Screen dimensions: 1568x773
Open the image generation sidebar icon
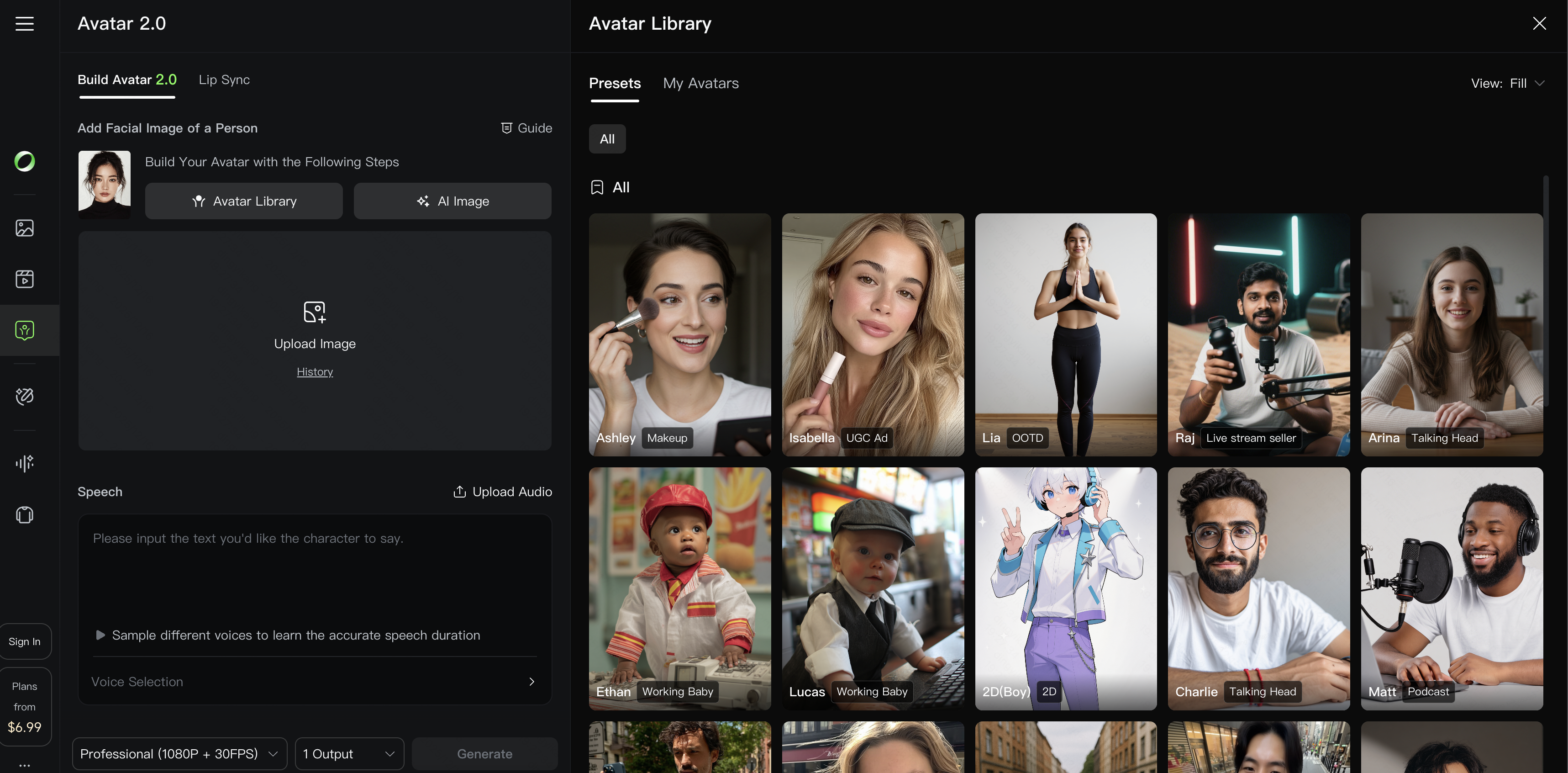[24, 228]
